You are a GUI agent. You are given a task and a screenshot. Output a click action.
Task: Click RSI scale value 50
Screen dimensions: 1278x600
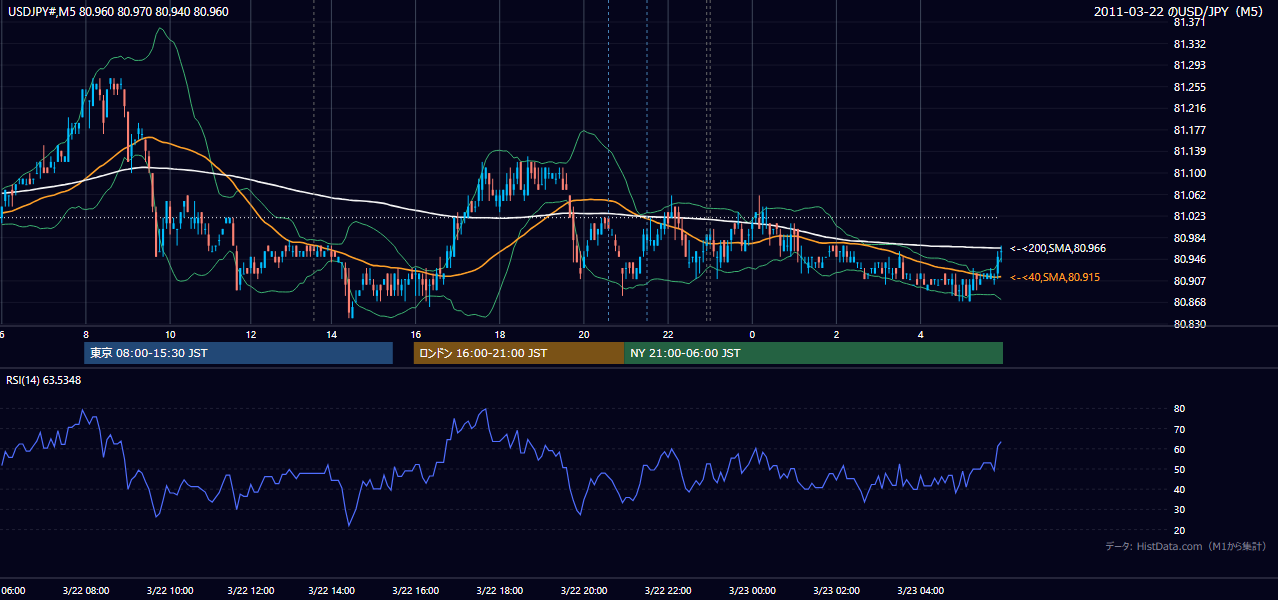(x=1179, y=469)
